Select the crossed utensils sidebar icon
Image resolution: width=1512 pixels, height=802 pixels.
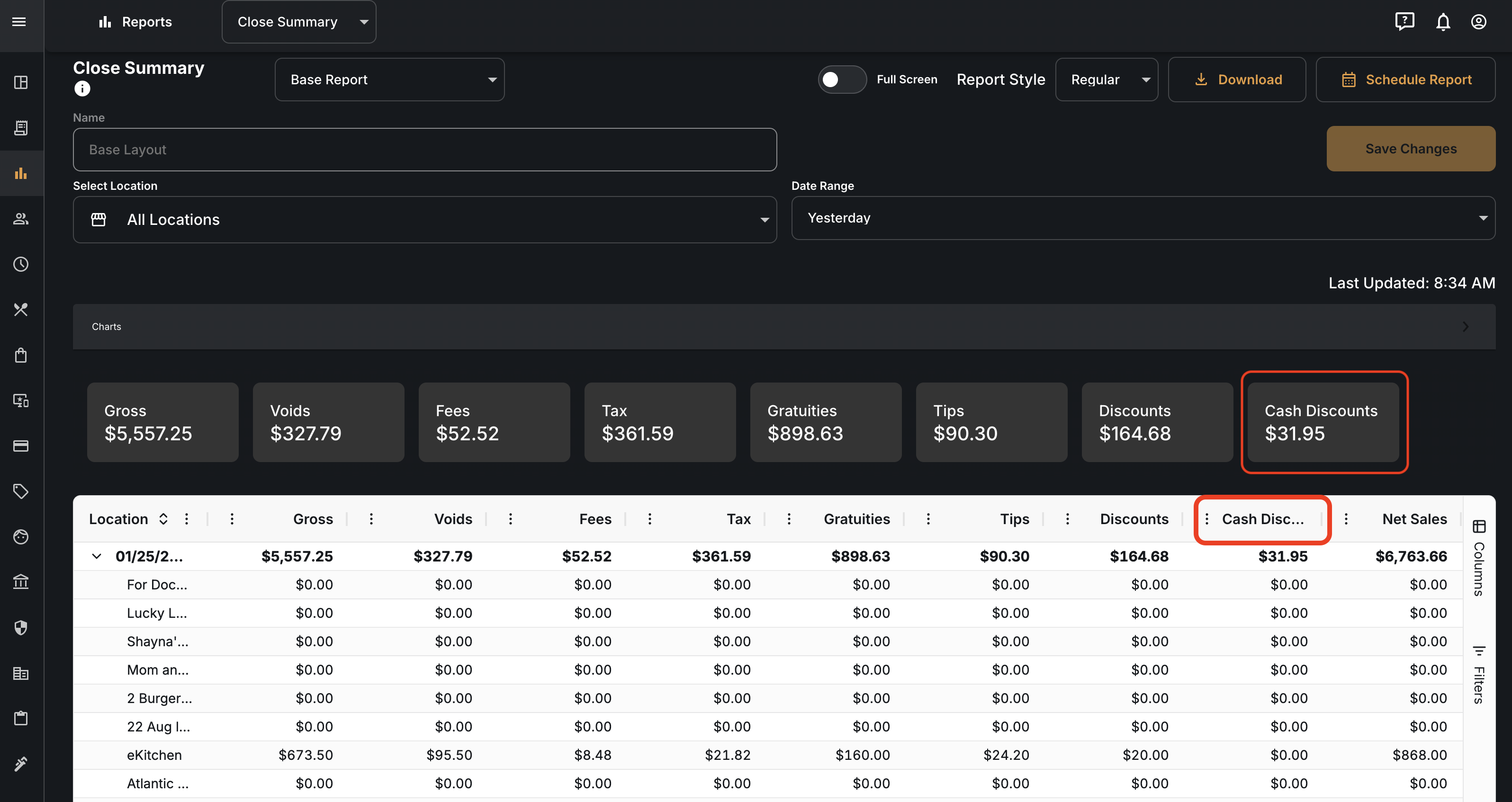point(21,309)
